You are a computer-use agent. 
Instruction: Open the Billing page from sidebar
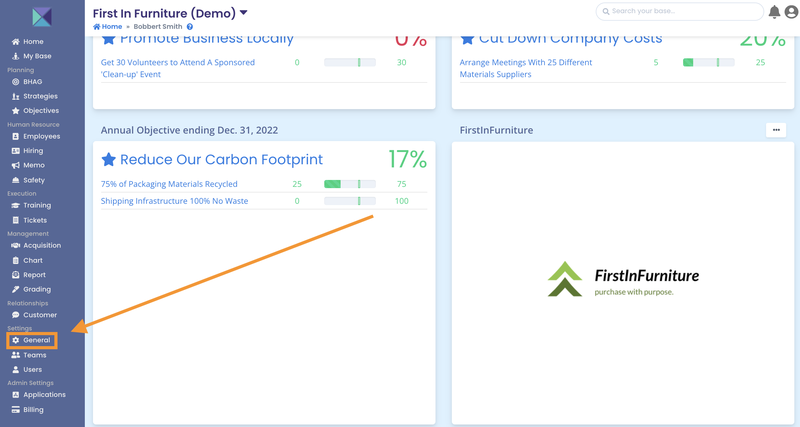click(x=34, y=409)
